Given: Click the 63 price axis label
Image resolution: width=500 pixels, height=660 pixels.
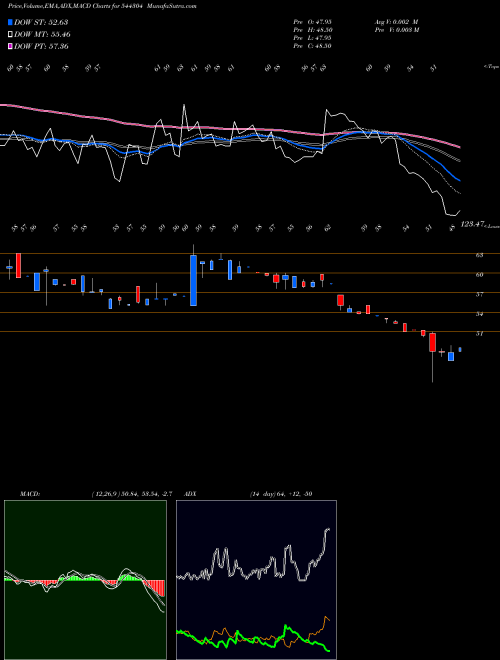Looking at the screenshot, I should pos(479,255).
